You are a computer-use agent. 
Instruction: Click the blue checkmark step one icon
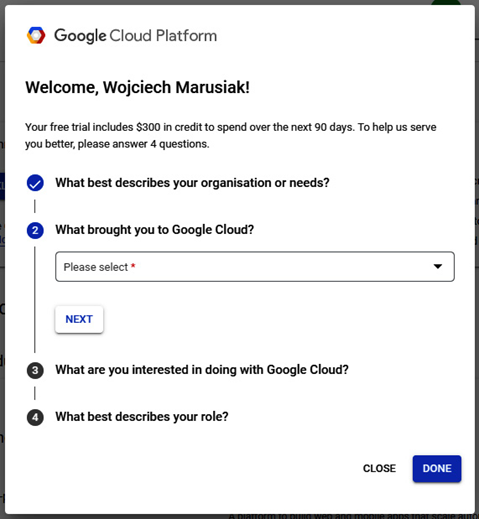pyautogui.click(x=35, y=183)
